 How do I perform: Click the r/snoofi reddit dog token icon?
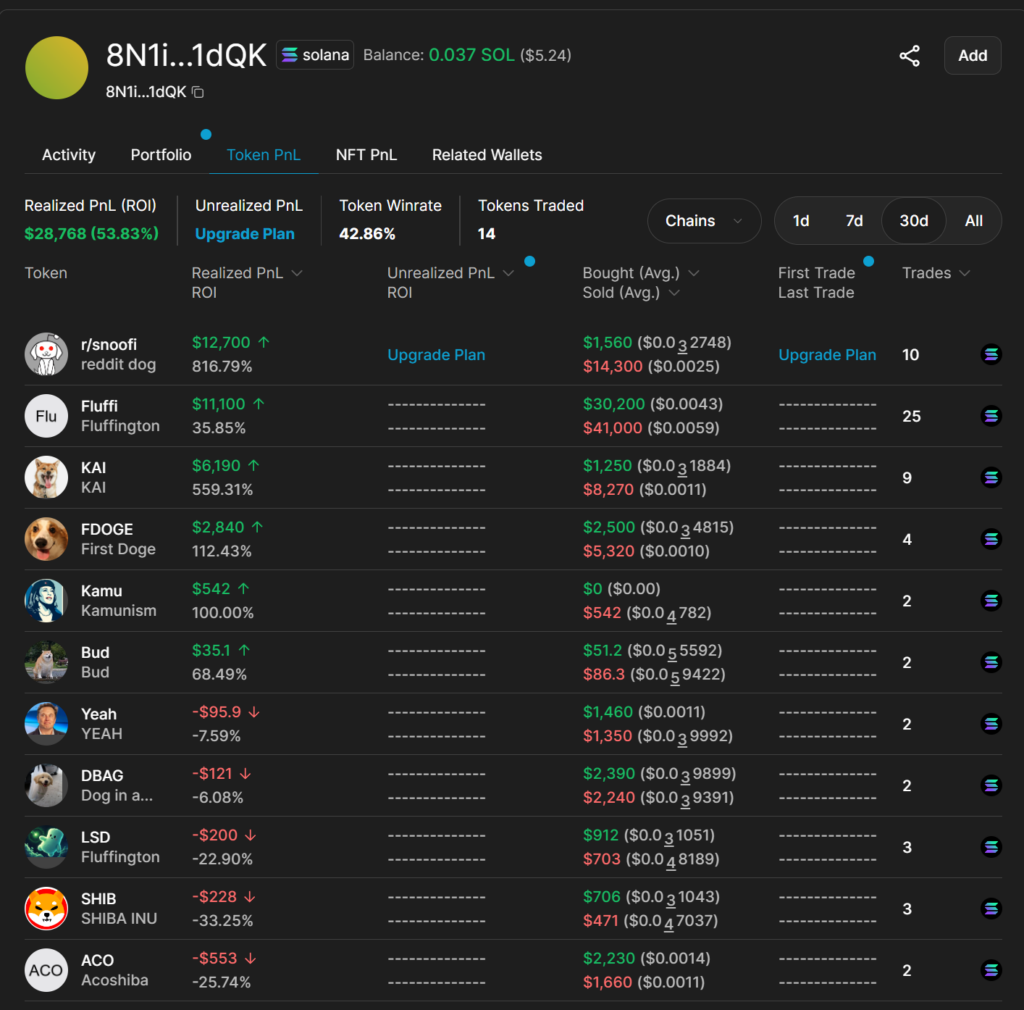(x=46, y=354)
